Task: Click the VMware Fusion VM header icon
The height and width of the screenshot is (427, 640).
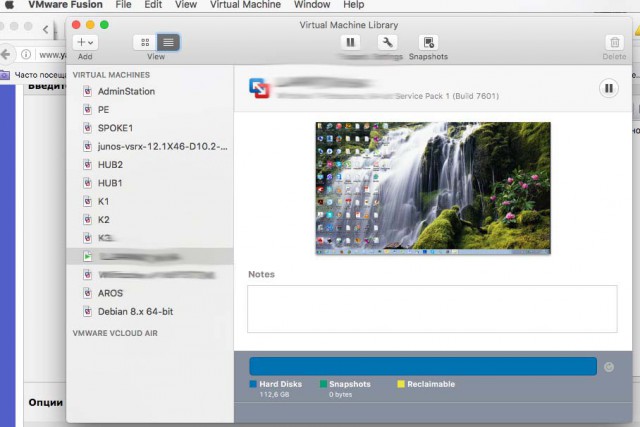Action: tap(259, 88)
